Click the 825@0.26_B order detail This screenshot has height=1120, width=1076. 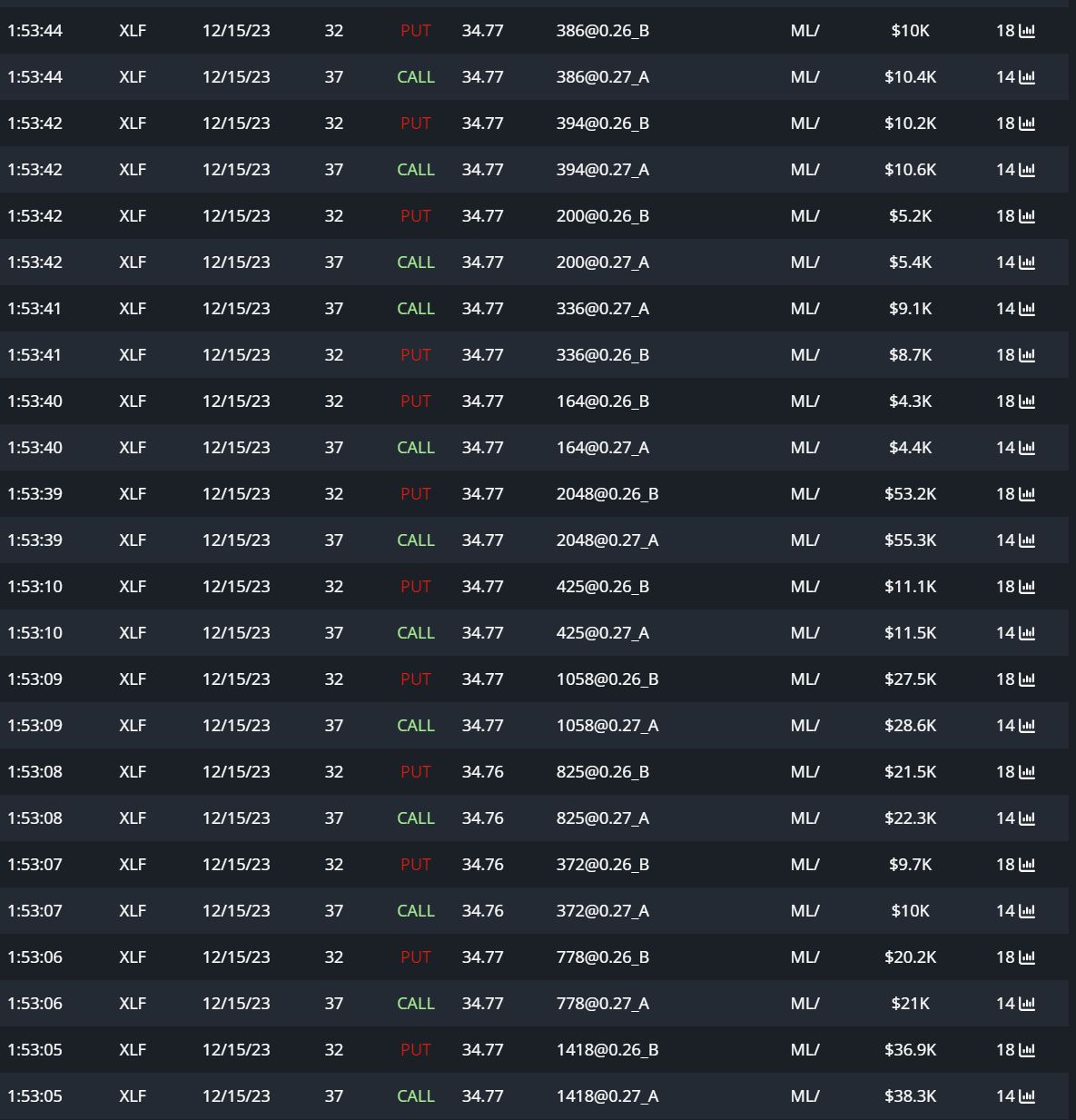[603, 772]
